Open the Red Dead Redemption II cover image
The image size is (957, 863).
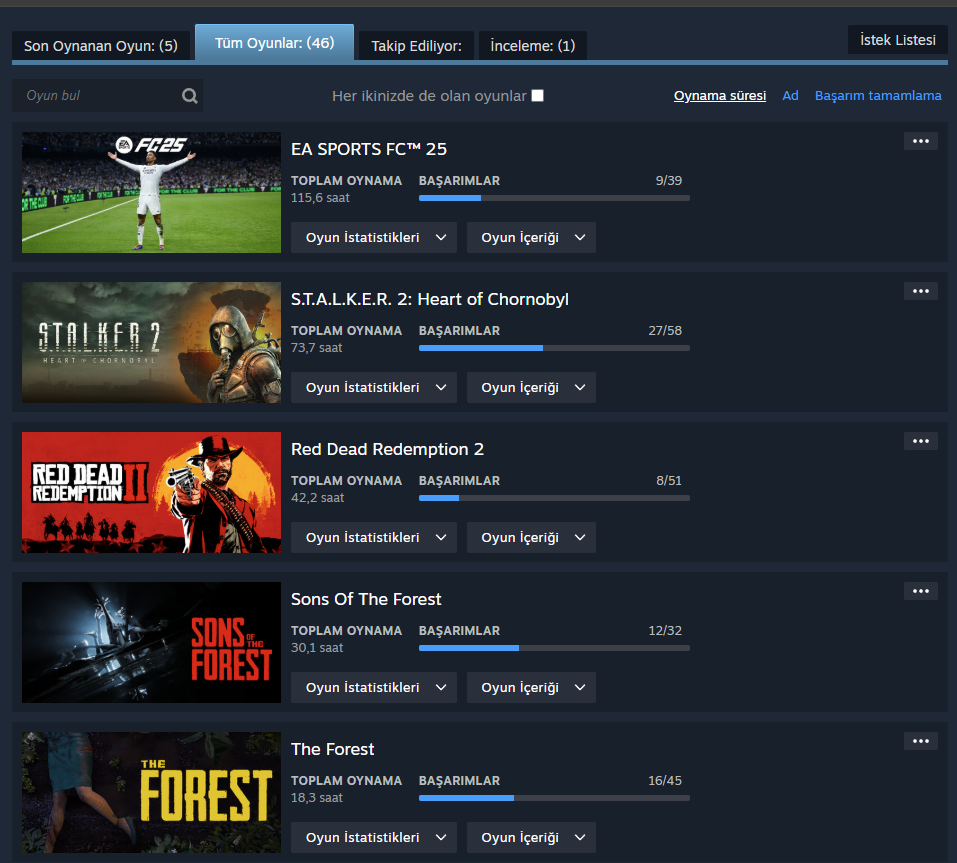point(151,493)
